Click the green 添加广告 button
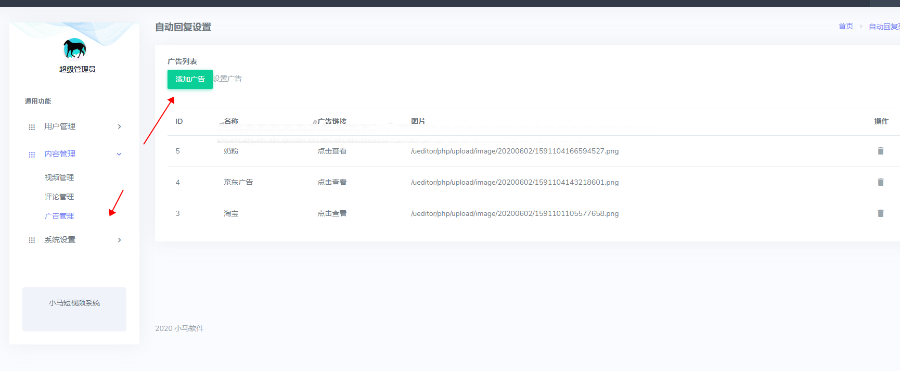Viewport: 900px width, 371px height. point(190,79)
